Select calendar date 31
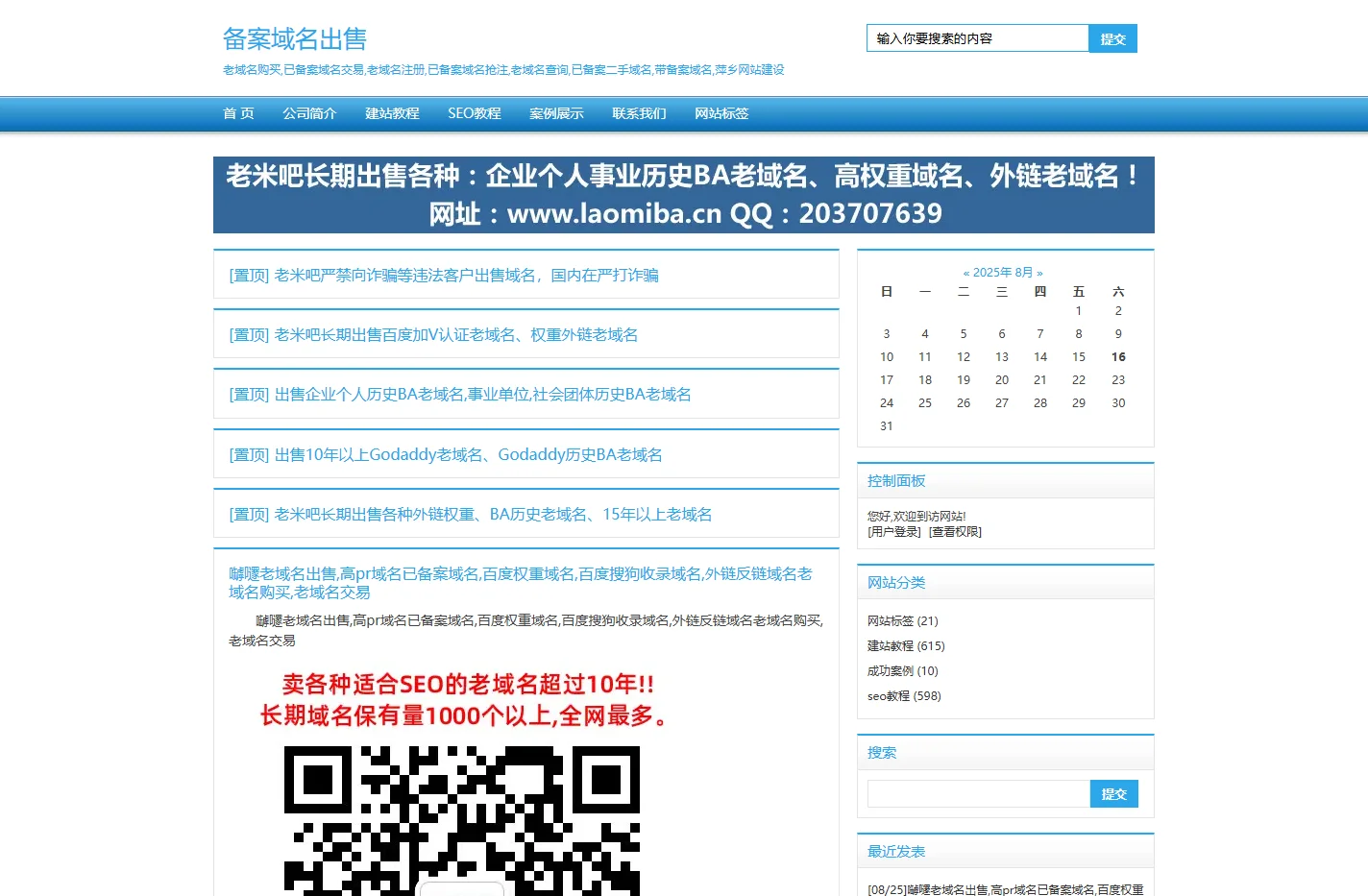Viewport: 1368px width, 896px height. tap(887, 426)
